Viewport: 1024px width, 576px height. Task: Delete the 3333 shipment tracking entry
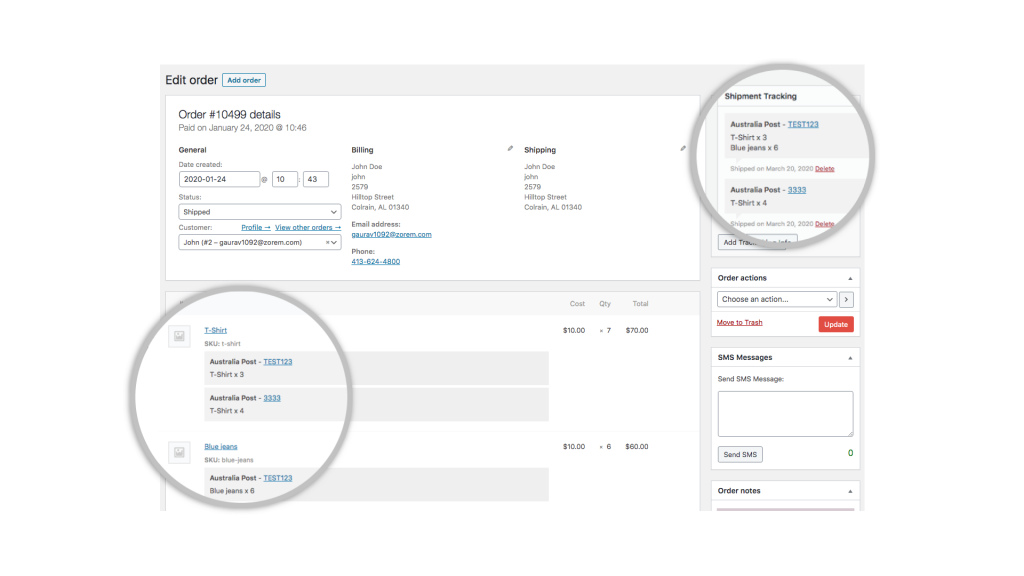[824, 224]
